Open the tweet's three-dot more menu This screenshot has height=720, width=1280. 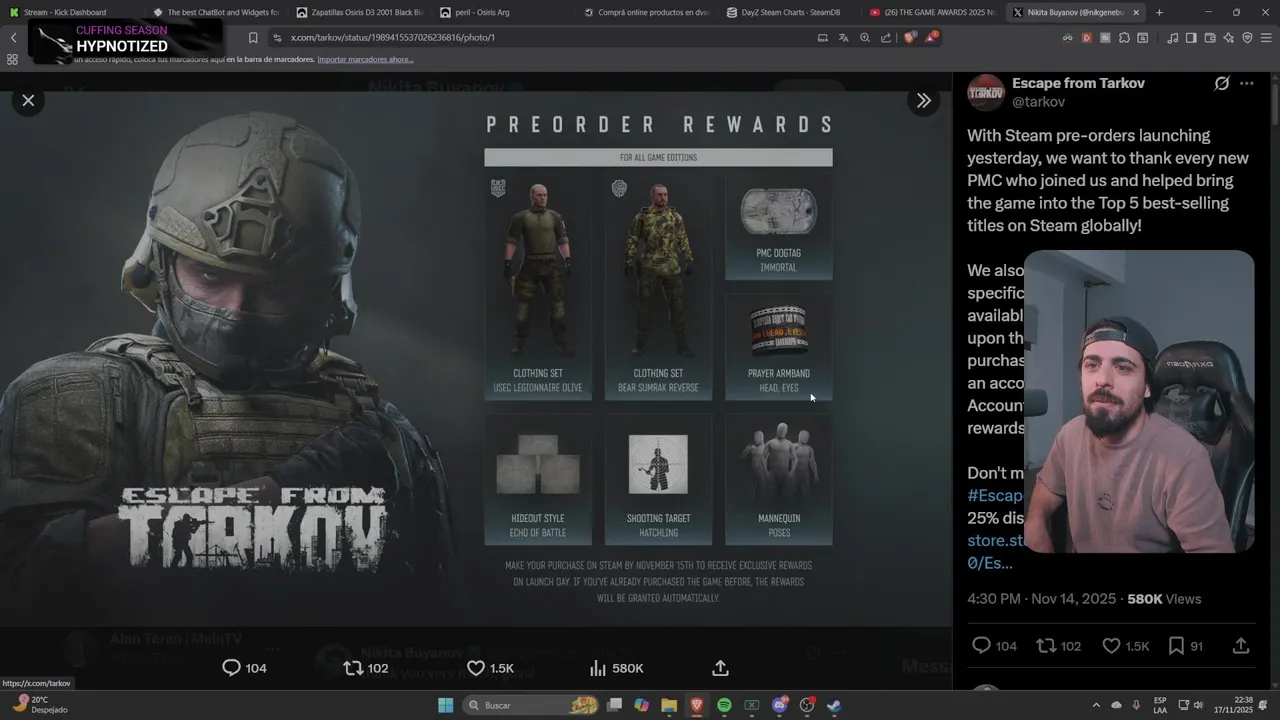[1246, 84]
